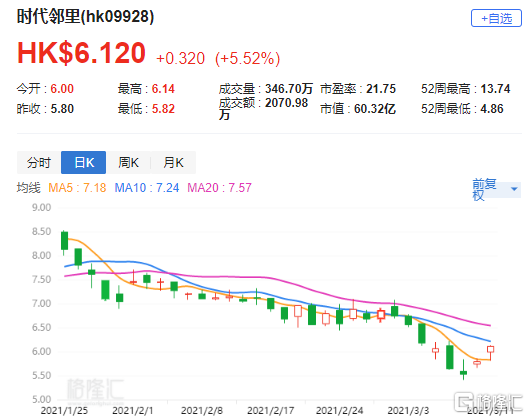Click the 9.00 y-axis label
This screenshot has height=419, width=529.
41,207
